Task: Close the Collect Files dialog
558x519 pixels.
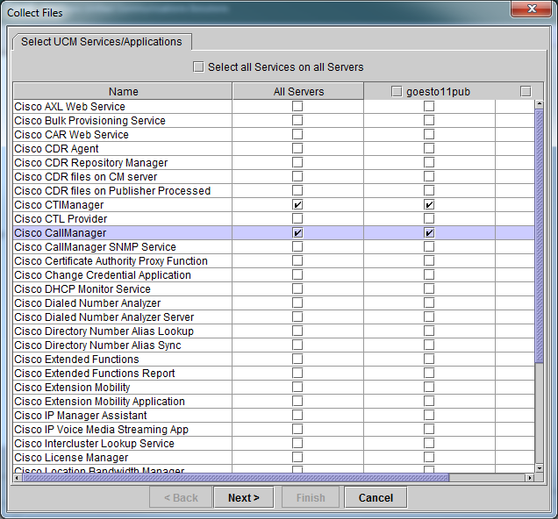Action: click(x=532, y=9)
